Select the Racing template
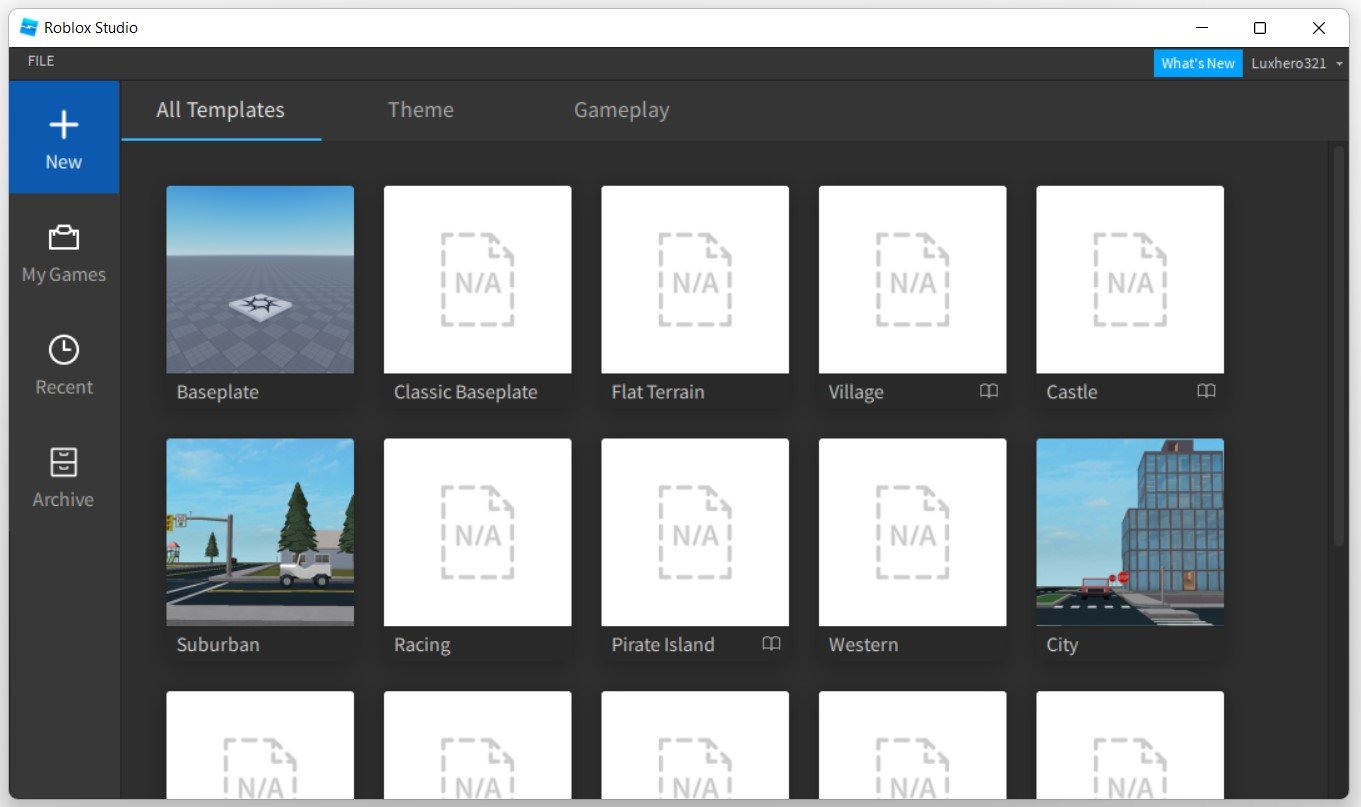The image size is (1361, 807). 477,532
